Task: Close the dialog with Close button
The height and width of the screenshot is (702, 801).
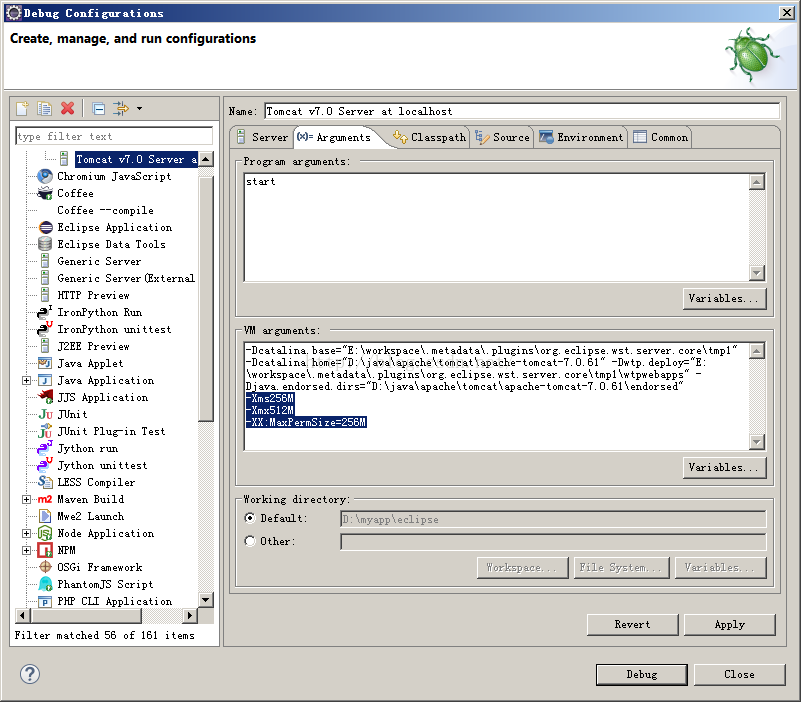Action: (x=739, y=674)
